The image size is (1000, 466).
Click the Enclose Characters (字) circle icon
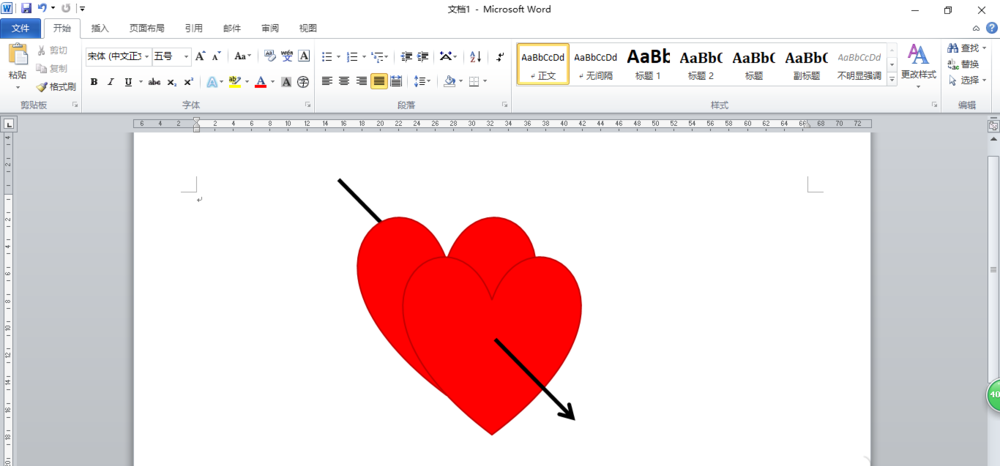[303, 82]
